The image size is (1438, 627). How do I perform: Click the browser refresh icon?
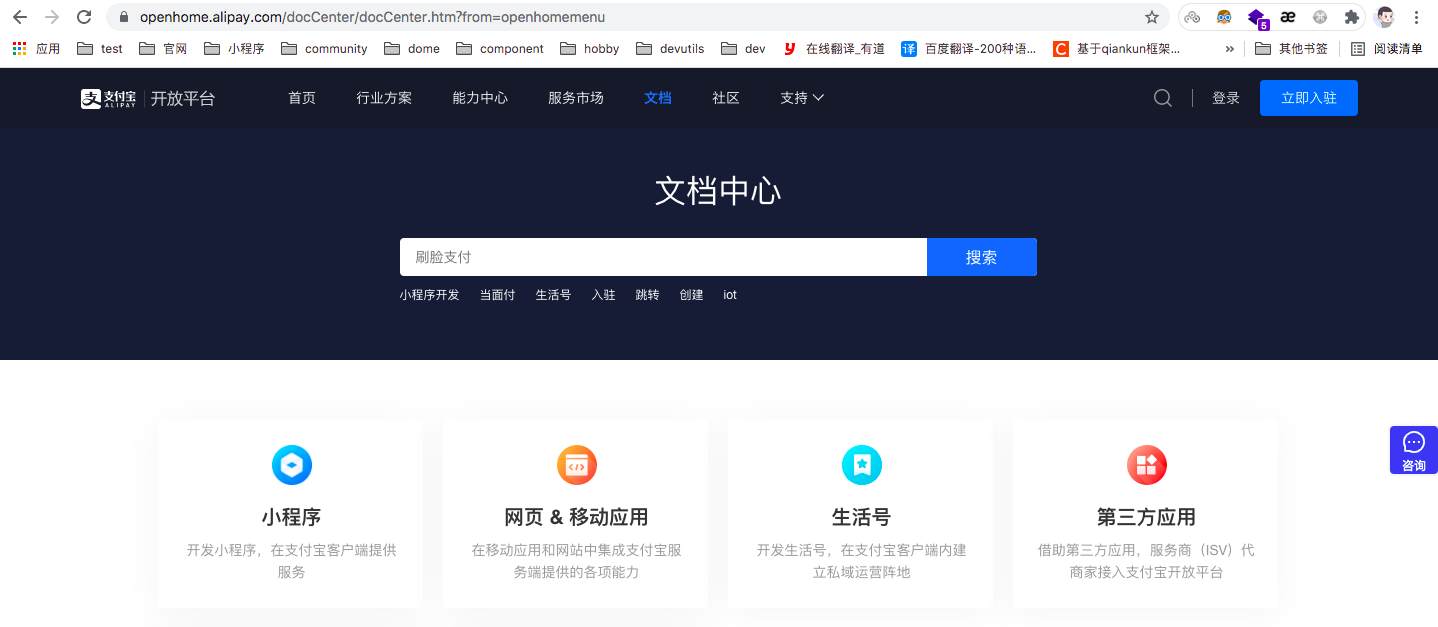pos(83,17)
